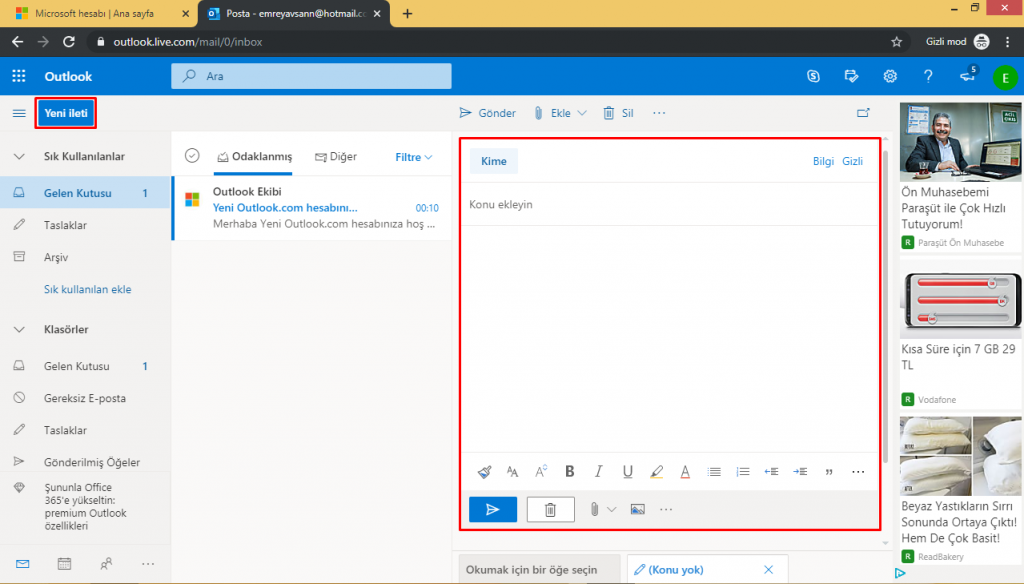Switch to the Calendar module
The image size is (1024, 584).
tap(64, 564)
